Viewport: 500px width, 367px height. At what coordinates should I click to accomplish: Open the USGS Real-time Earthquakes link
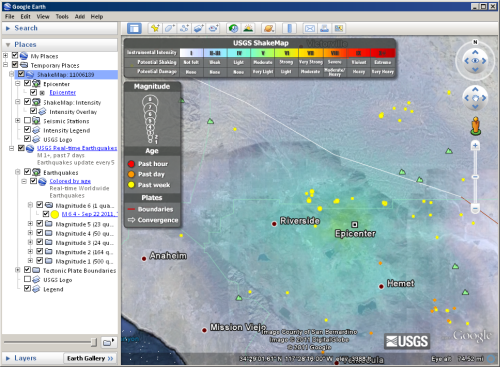(77, 148)
